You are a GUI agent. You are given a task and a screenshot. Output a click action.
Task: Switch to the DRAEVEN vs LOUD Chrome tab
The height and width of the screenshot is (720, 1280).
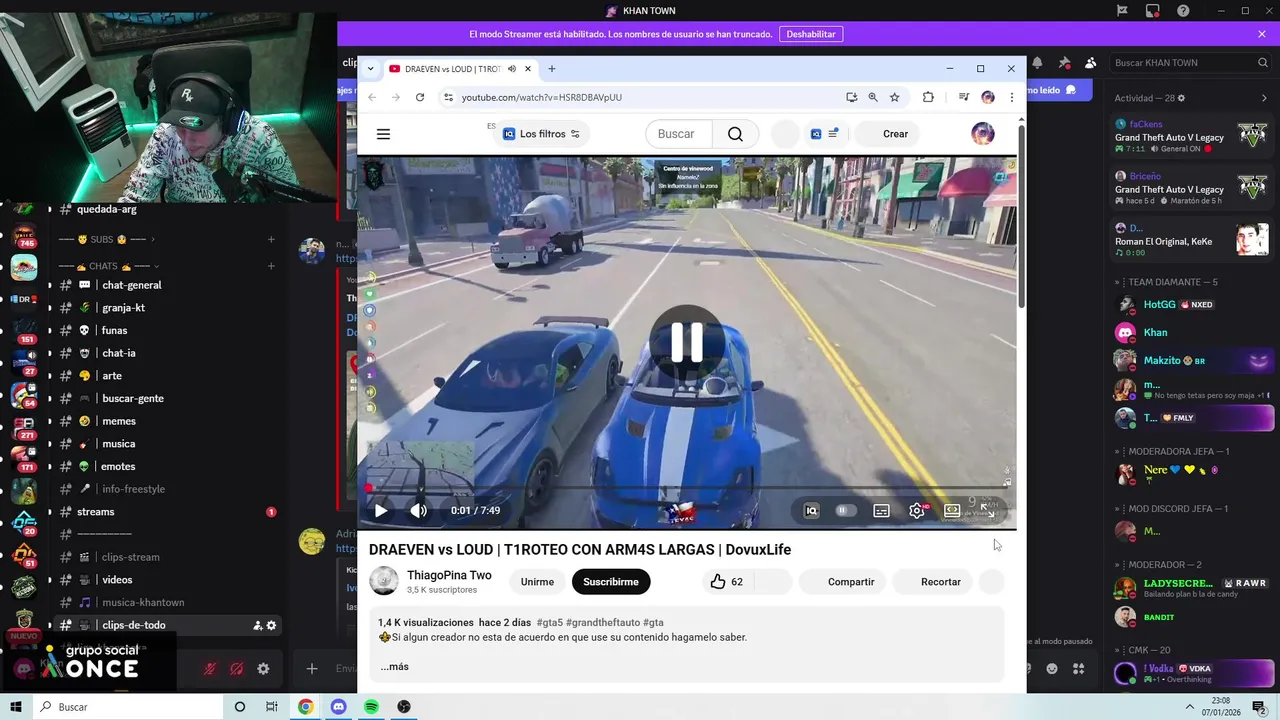455,69
